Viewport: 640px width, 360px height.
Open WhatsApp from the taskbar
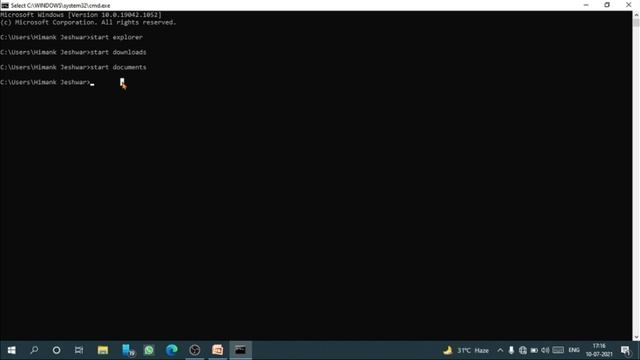click(149, 350)
